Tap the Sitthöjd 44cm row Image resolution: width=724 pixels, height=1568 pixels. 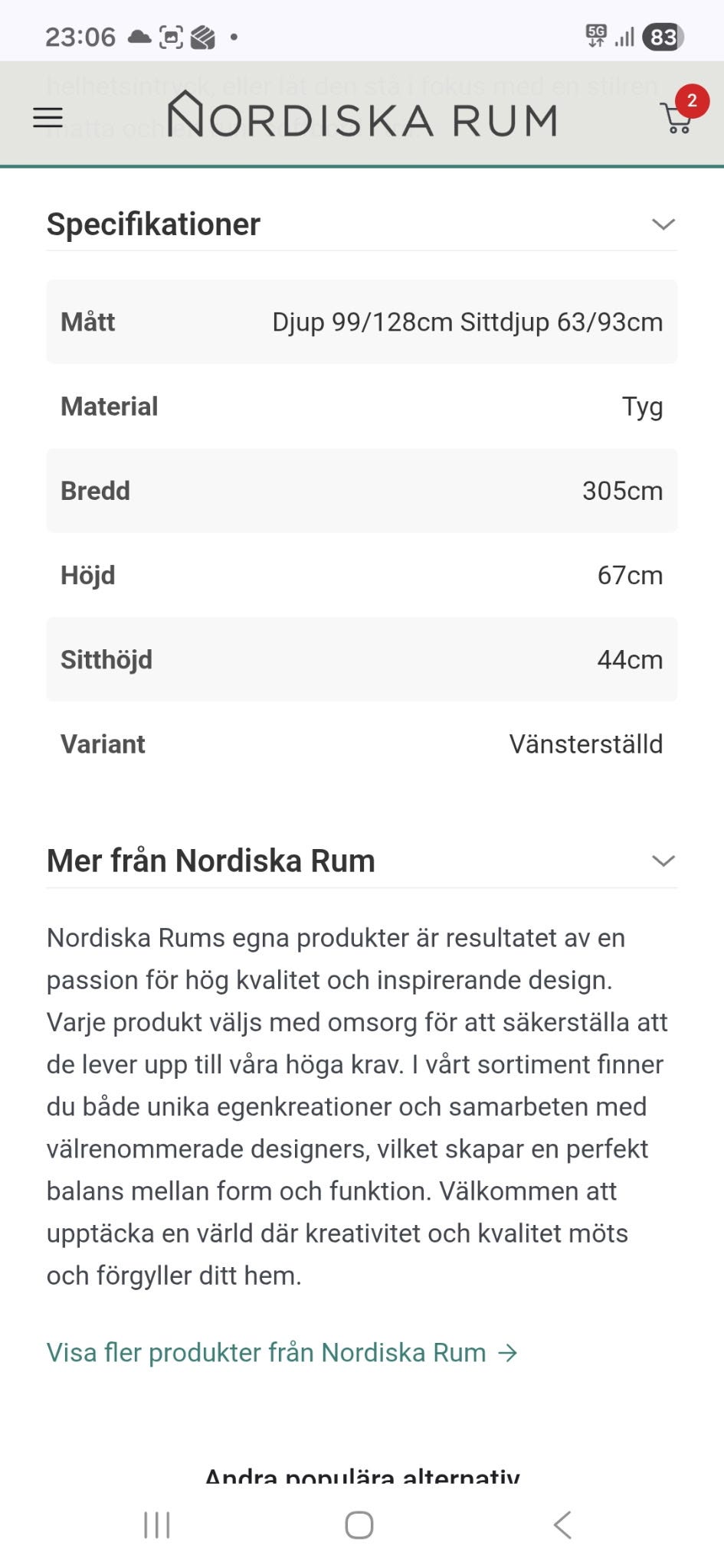[x=362, y=660]
